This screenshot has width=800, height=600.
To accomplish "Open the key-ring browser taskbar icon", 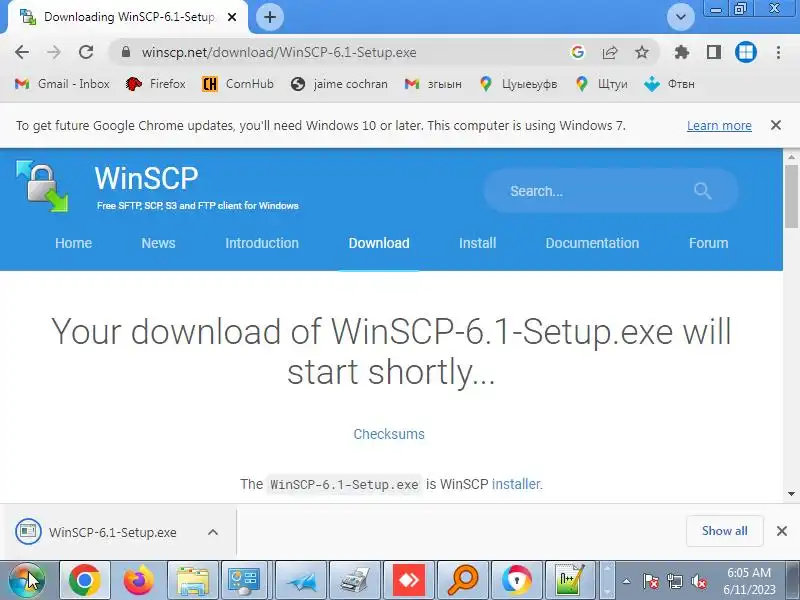I will 516,580.
